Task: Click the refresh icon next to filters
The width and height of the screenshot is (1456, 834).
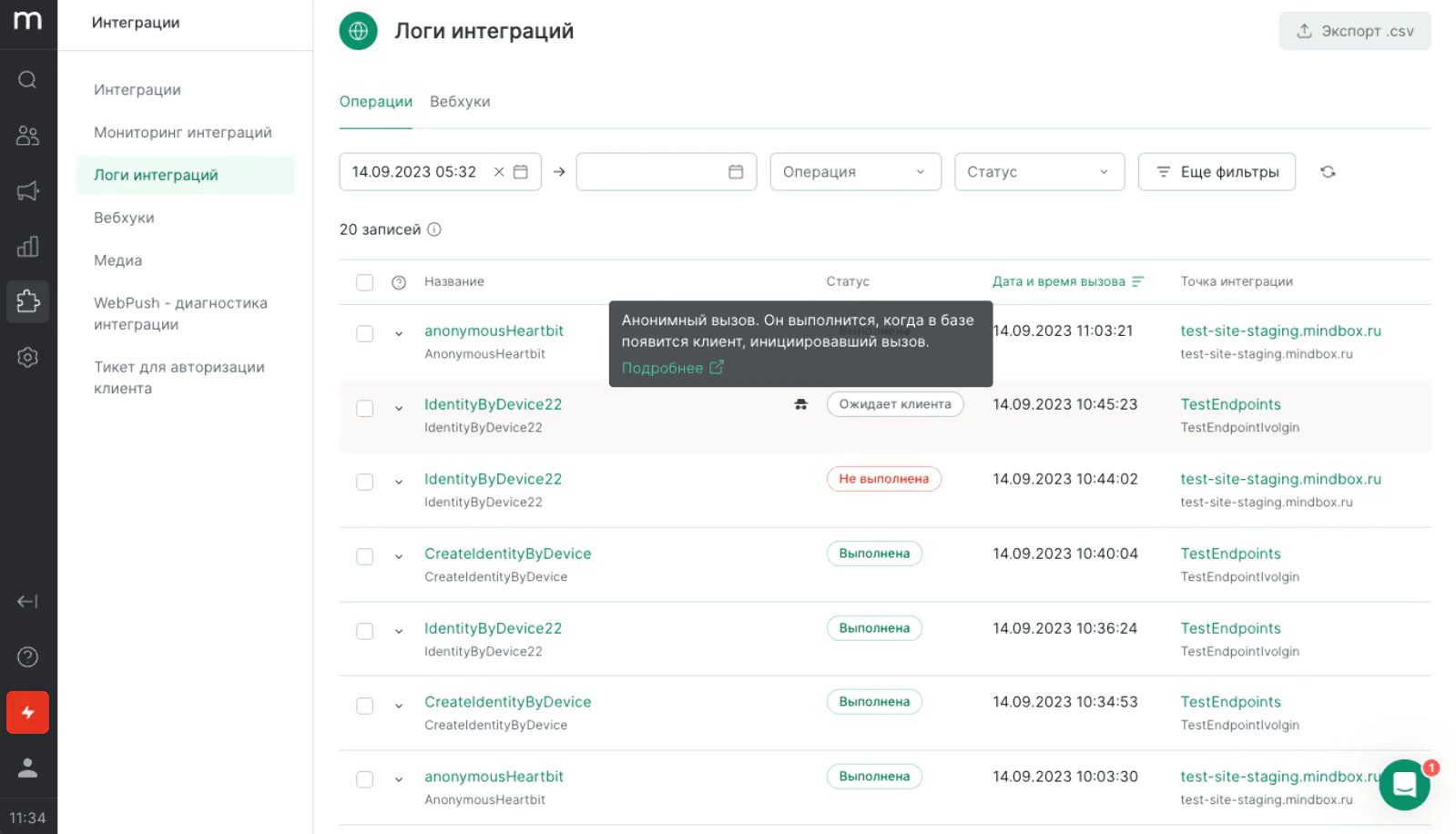Action: click(x=1328, y=172)
